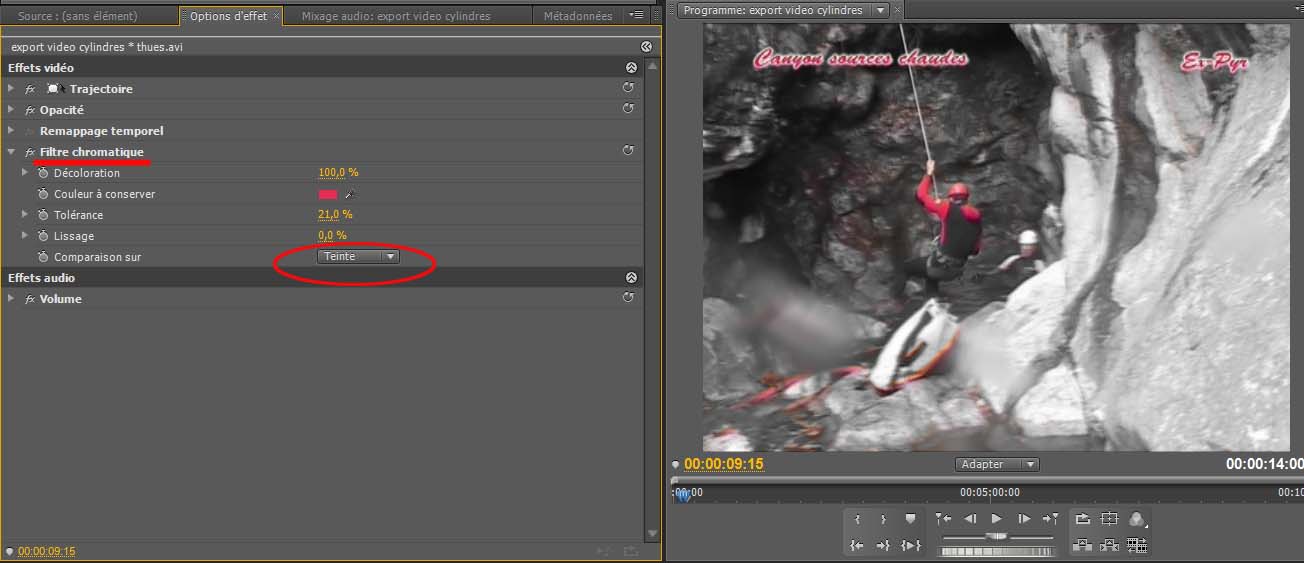Toggle animation stopwatch for Décoloration
This screenshot has height=563, width=1304.
[43, 173]
